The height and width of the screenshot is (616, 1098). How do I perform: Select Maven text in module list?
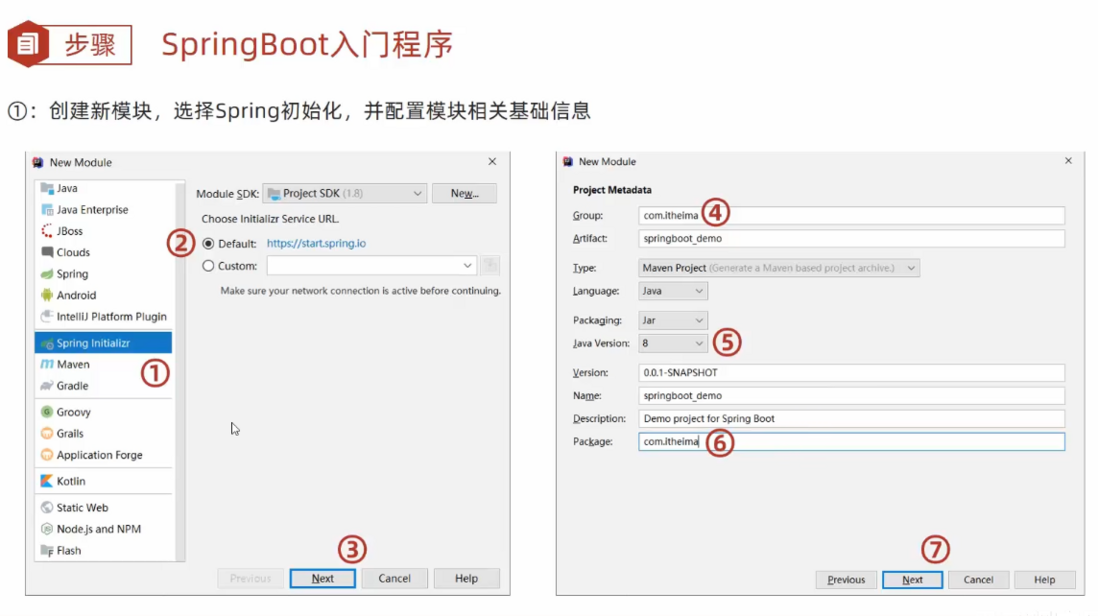tap(73, 364)
